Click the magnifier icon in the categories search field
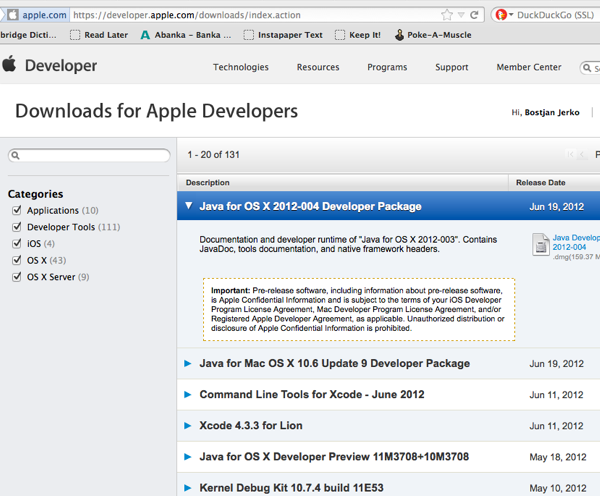 pyautogui.click(x=15, y=155)
